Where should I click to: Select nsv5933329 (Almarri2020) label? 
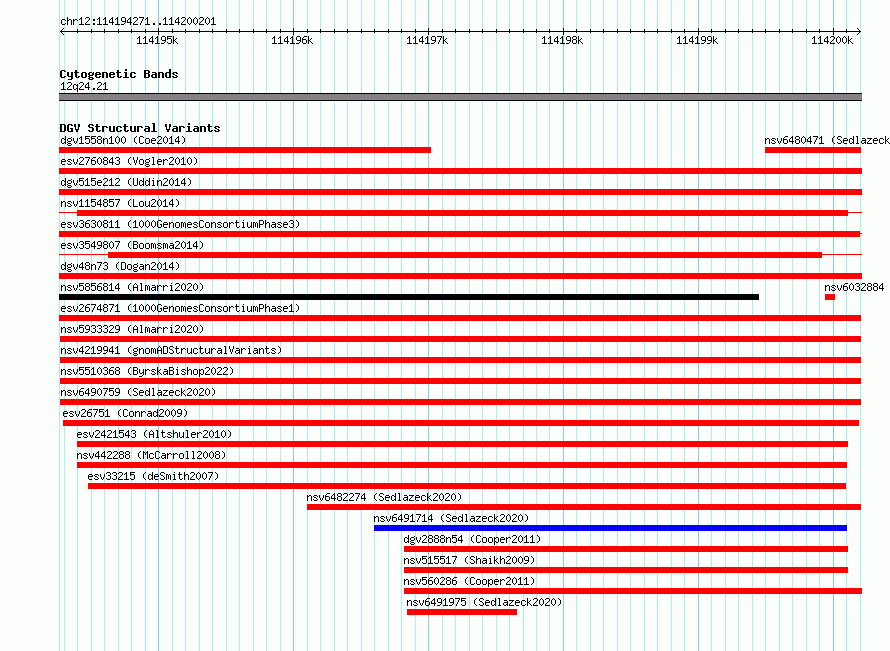tap(132, 329)
